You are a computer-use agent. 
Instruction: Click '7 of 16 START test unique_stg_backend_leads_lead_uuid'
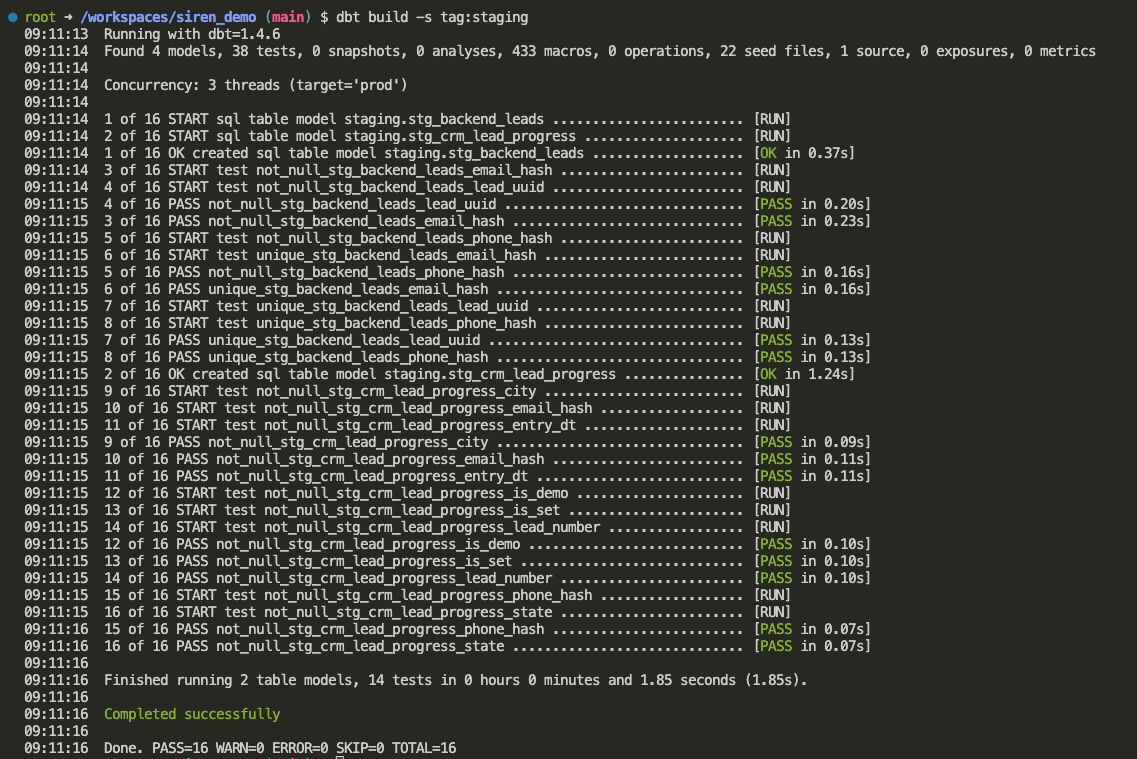pyautogui.click(x=315, y=306)
